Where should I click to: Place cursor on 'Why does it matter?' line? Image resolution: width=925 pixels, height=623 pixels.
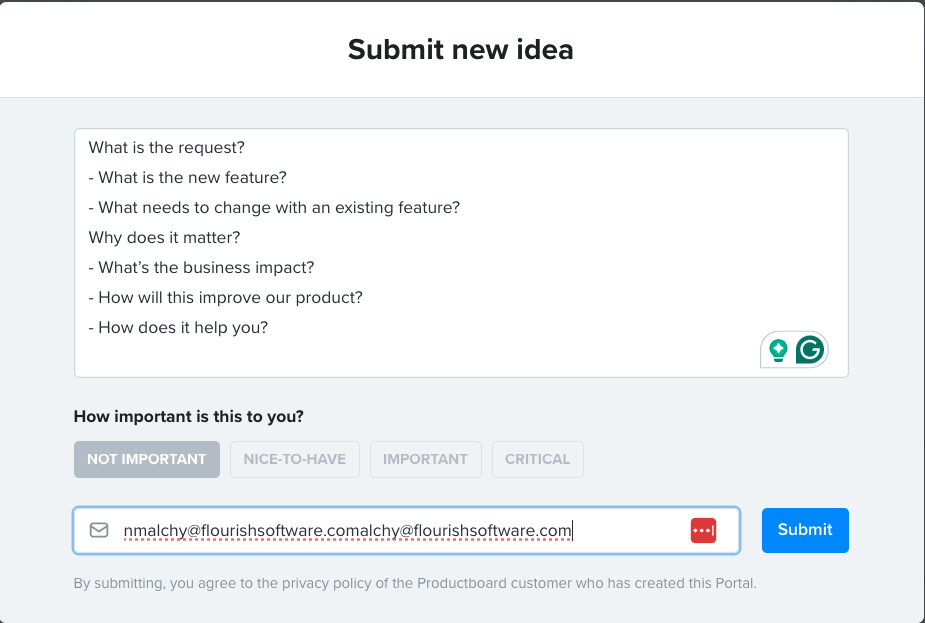(164, 238)
